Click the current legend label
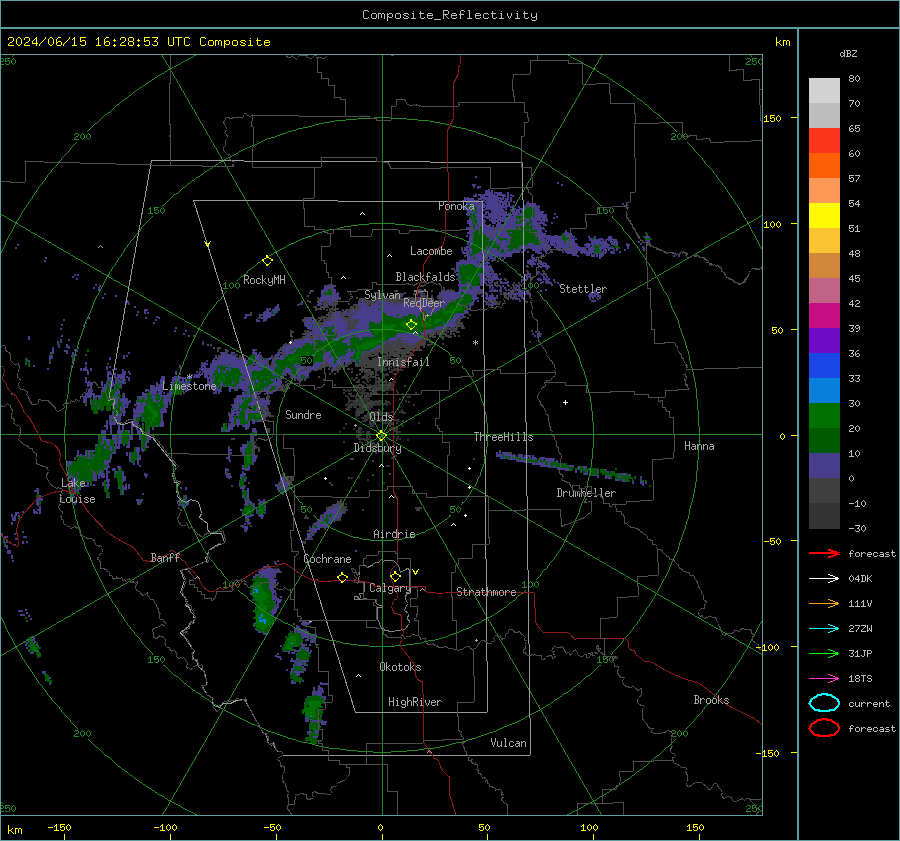This screenshot has width=900, height=841. coord(868,703)
